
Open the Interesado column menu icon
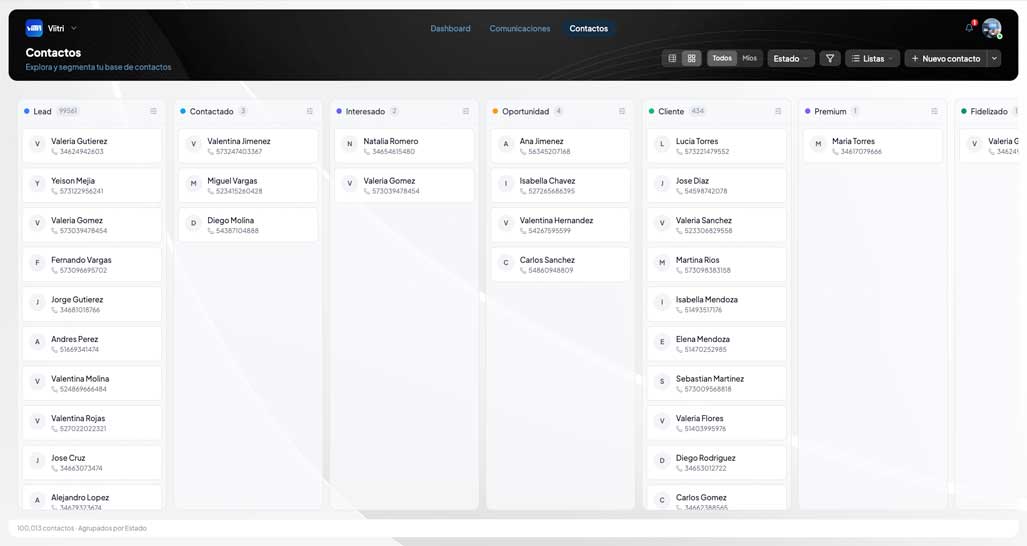point(466,111)
